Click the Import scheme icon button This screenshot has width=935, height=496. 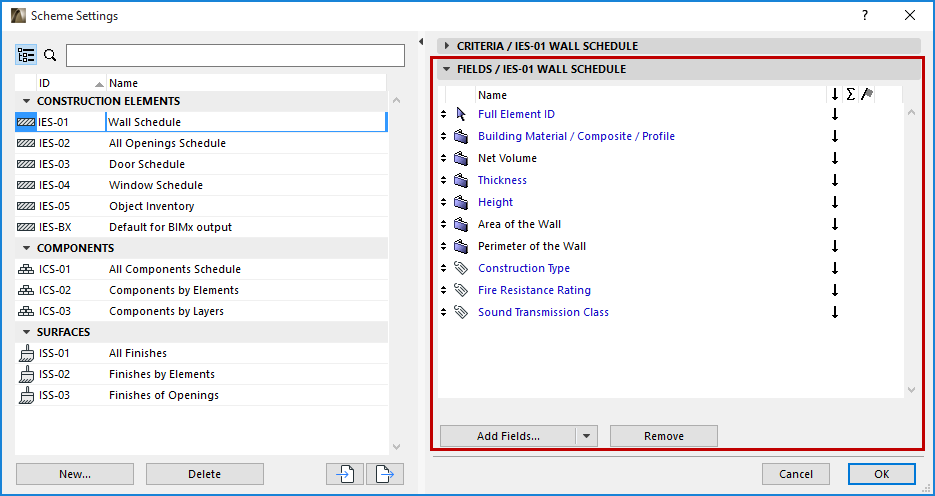(x=345, y=474)
